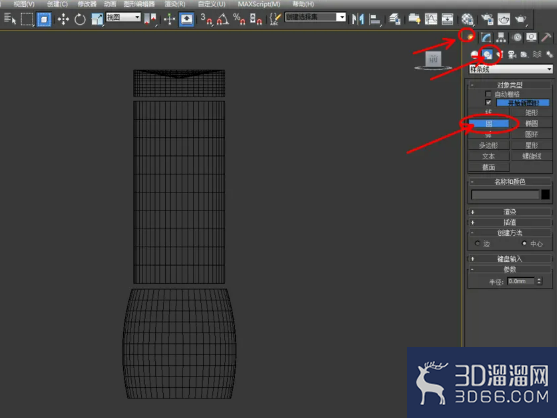Select the Geometry create category
Viewport: 557px width, 418px height.
click(x=475, y=54)
